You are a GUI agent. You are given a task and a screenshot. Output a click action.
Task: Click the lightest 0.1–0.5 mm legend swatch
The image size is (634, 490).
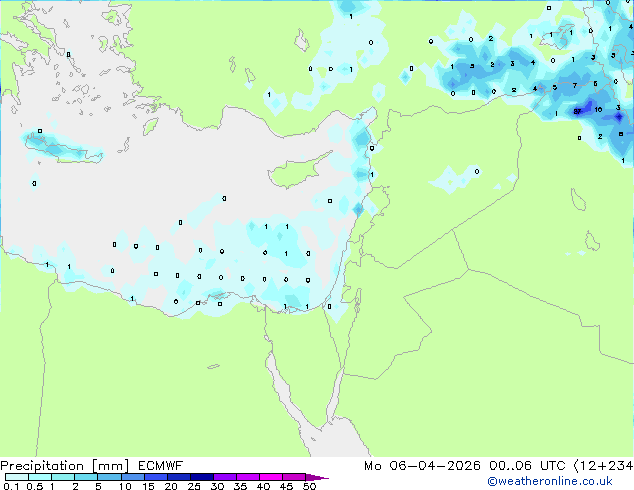tap(17, 477)
